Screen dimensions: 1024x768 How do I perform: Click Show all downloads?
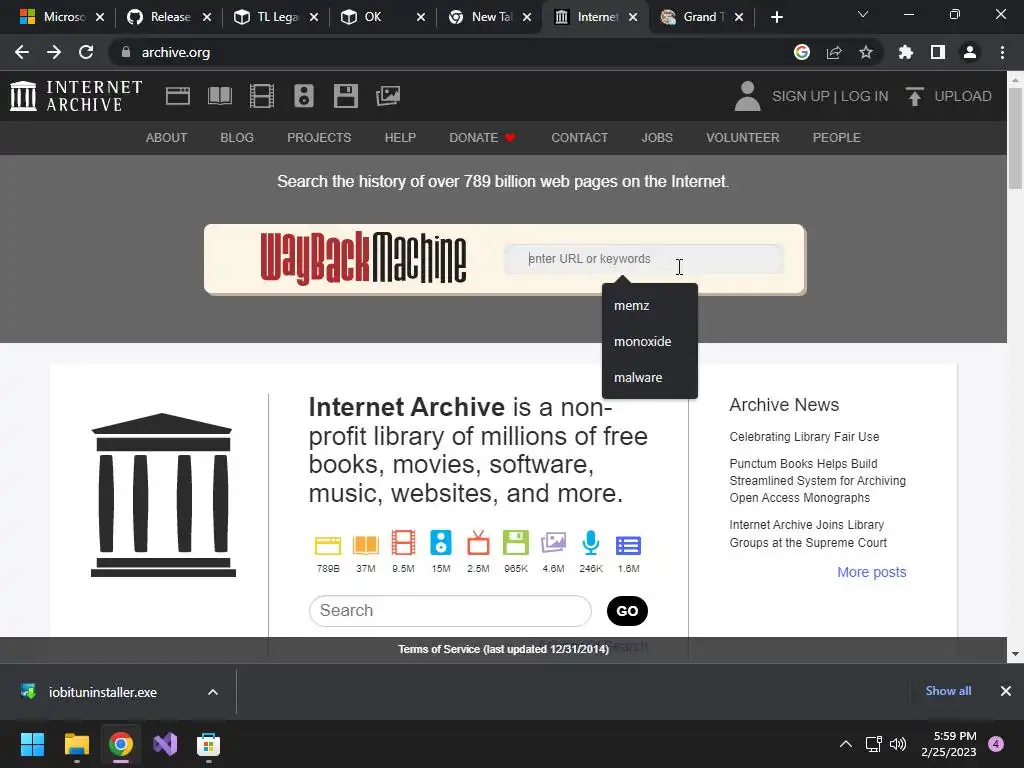coord(948,691)
